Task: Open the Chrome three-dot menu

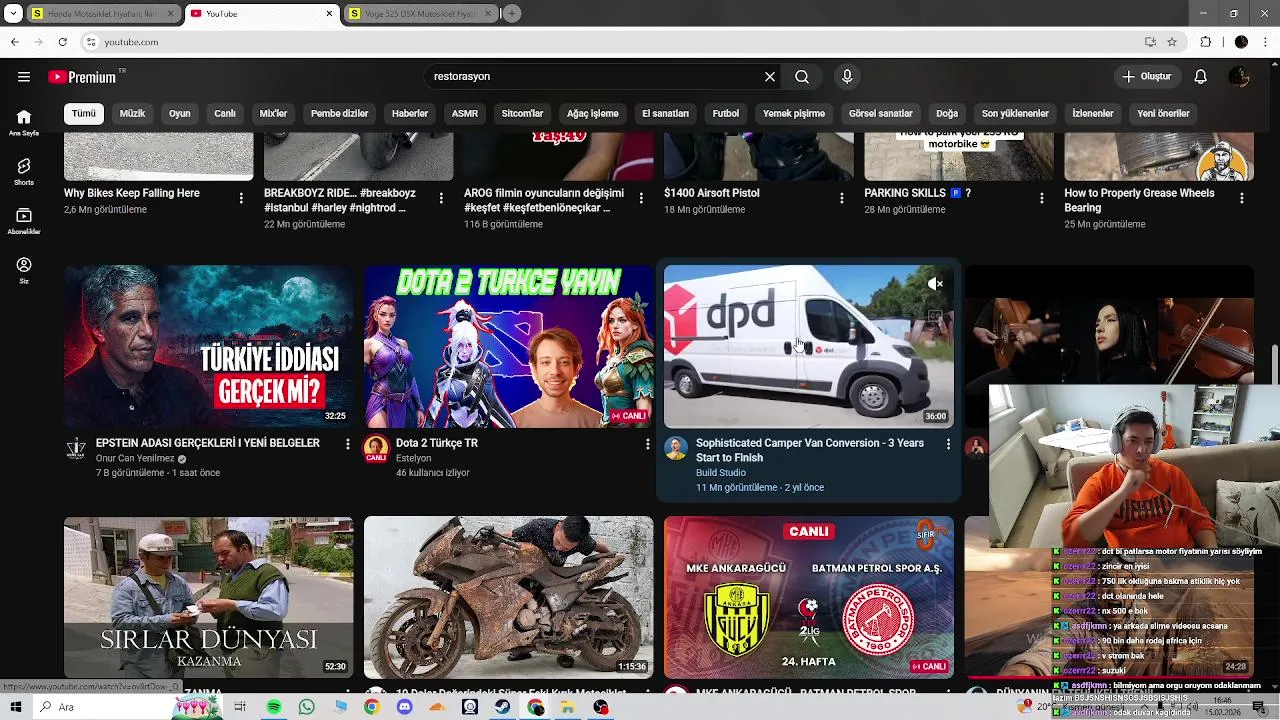Action: pos(1266,42)
